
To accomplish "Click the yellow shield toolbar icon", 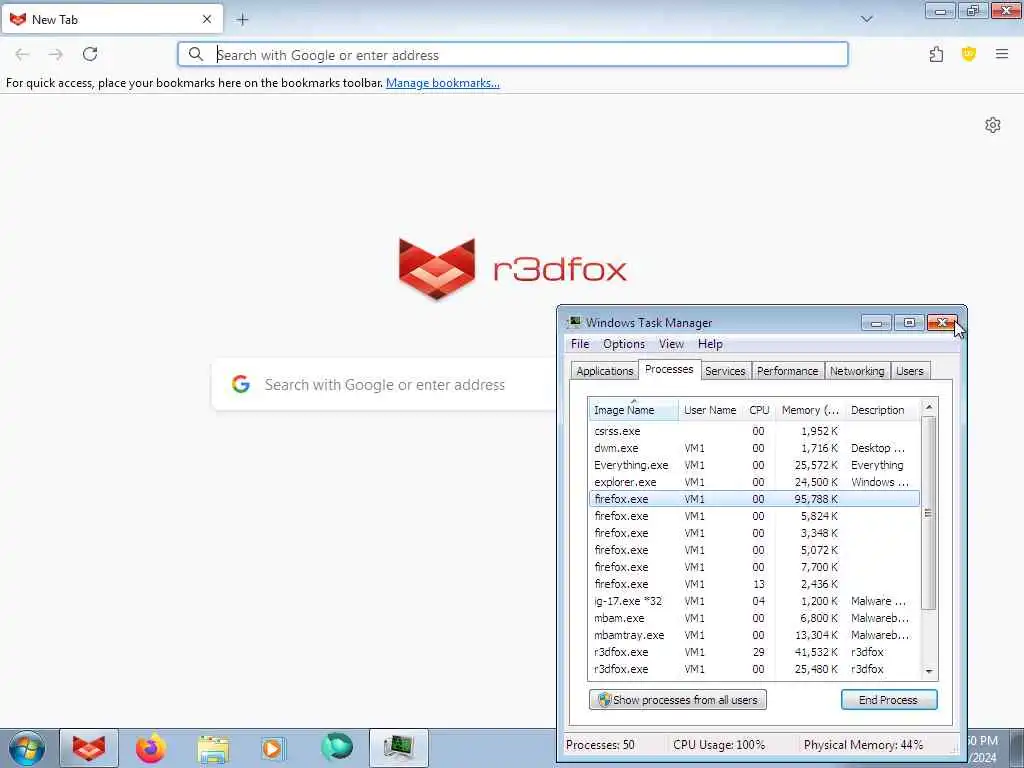I will [968, 54].
